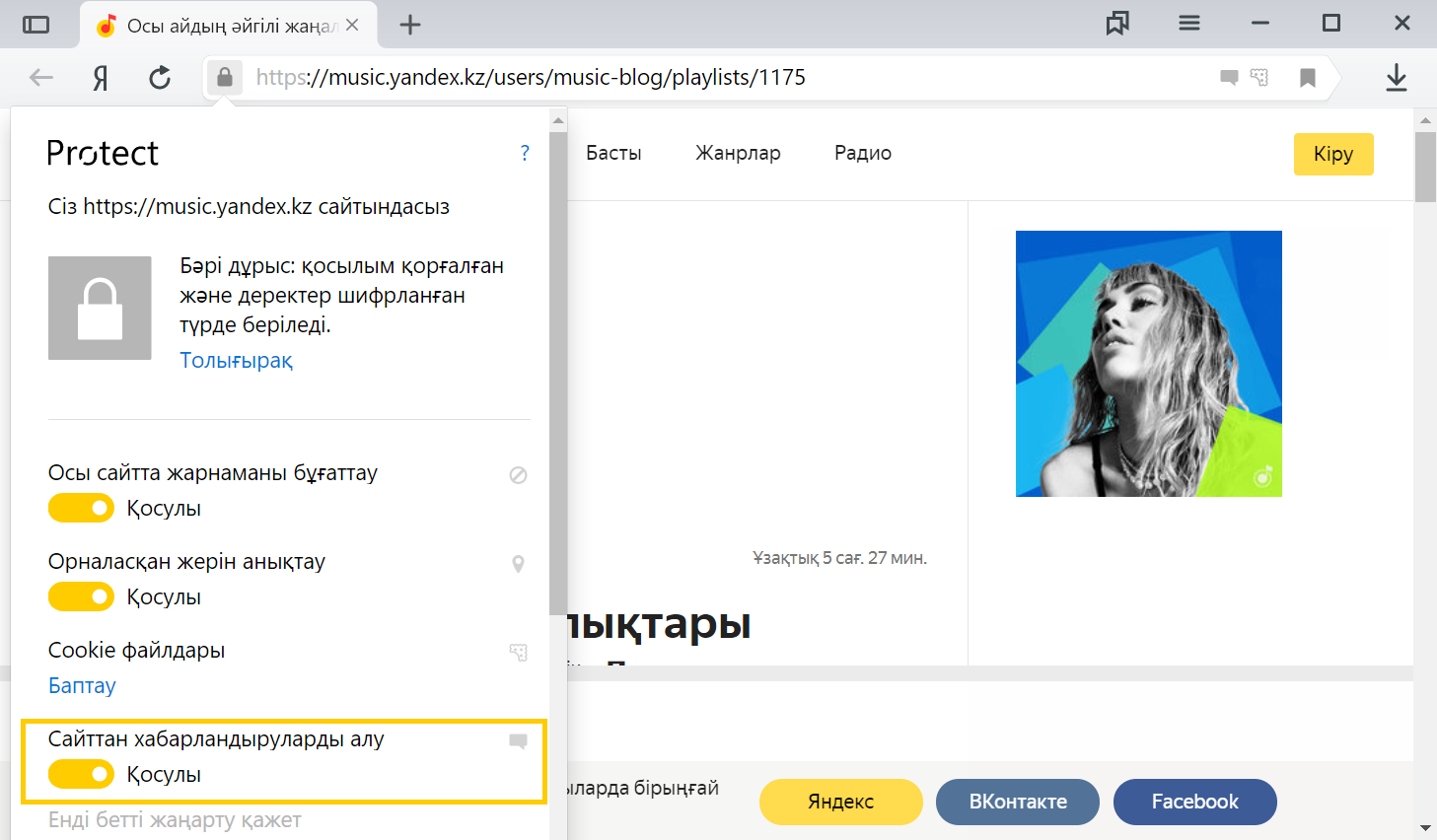The image size is (1437, 840).
Task: Click the page scrollbar down arrow
Action: 1425,828
